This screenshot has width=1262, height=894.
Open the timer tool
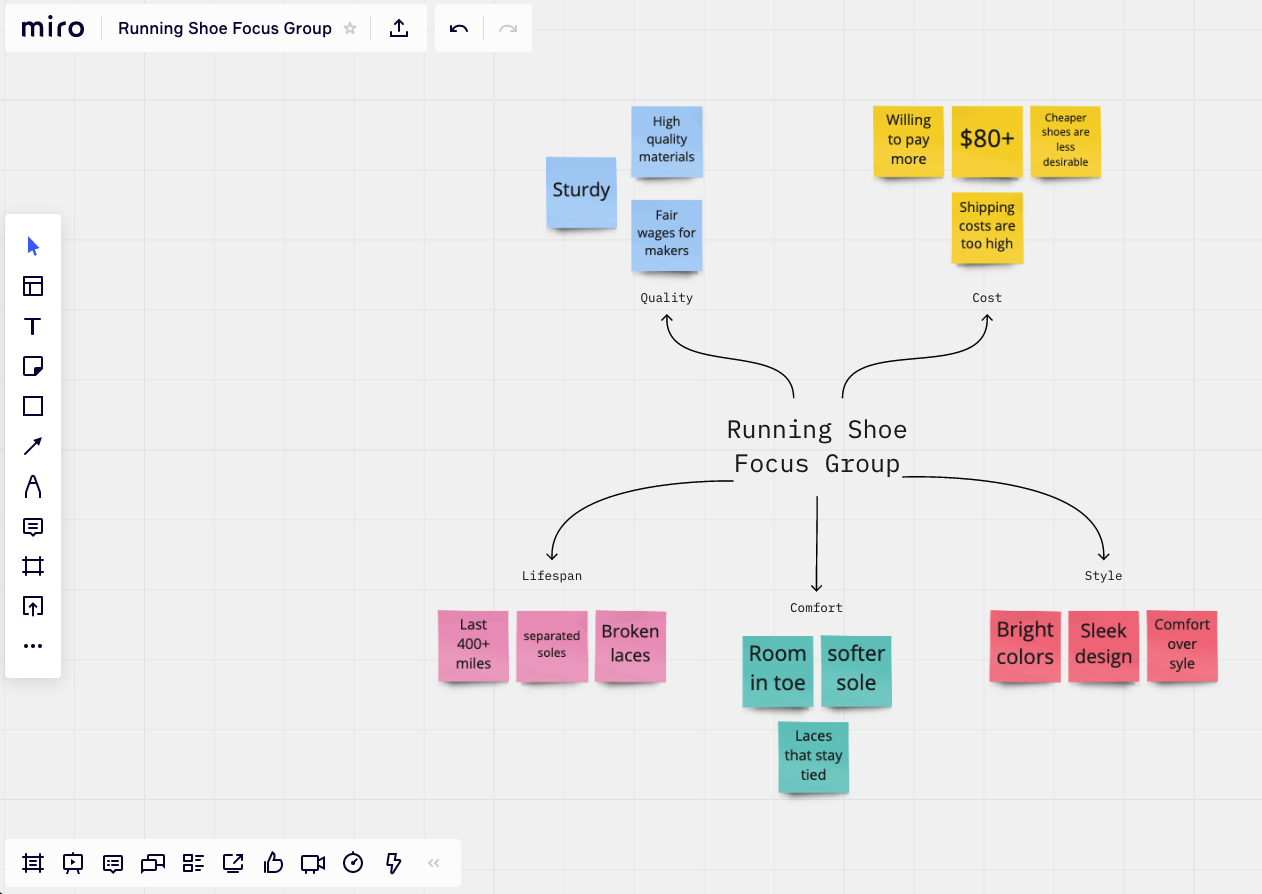[x=352, y=863]
